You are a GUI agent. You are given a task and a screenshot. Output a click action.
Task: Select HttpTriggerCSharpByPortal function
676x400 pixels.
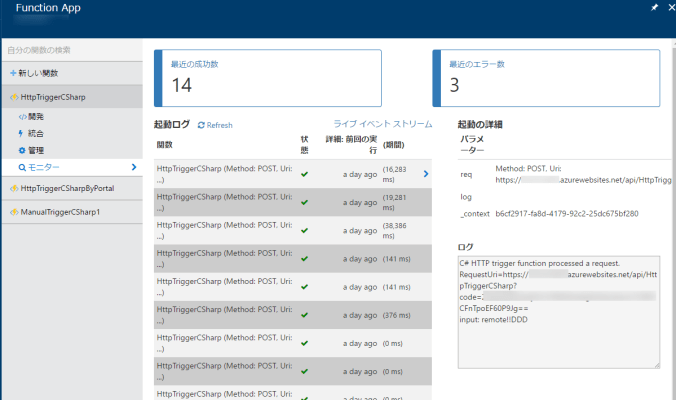coord(72,188)
